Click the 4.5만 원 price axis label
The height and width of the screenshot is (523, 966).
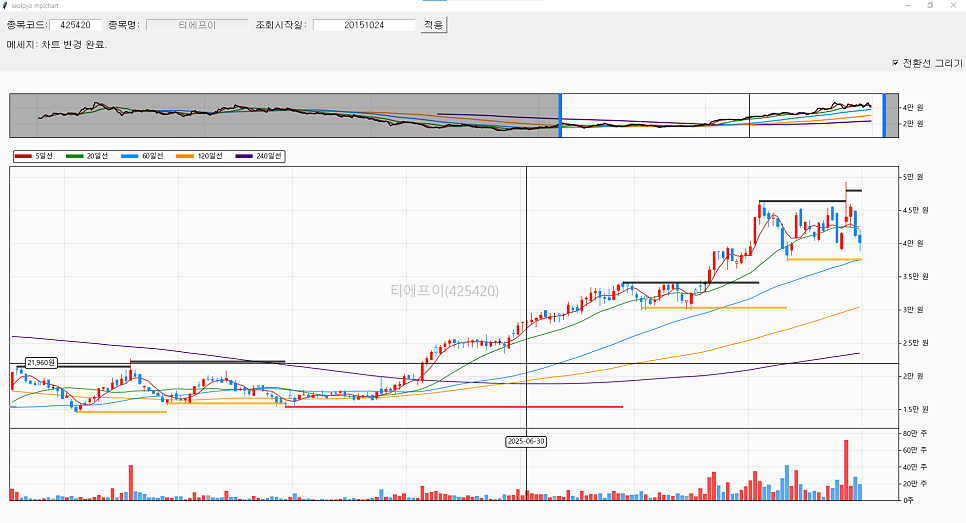915,210
